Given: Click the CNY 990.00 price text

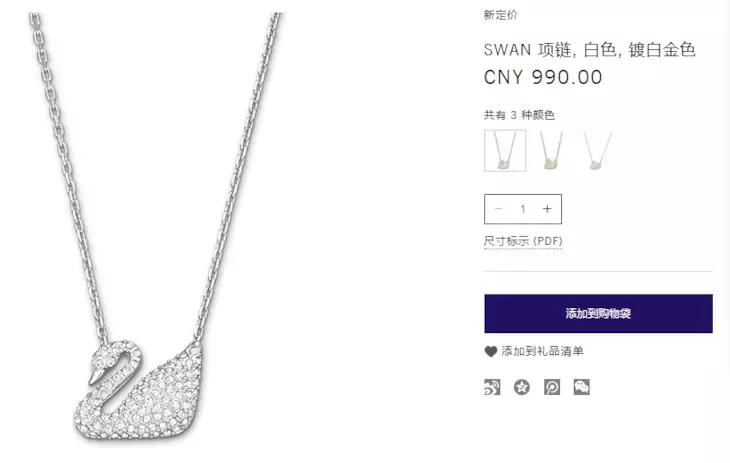Looking at the screenshot, I should [x=543, y=77].
